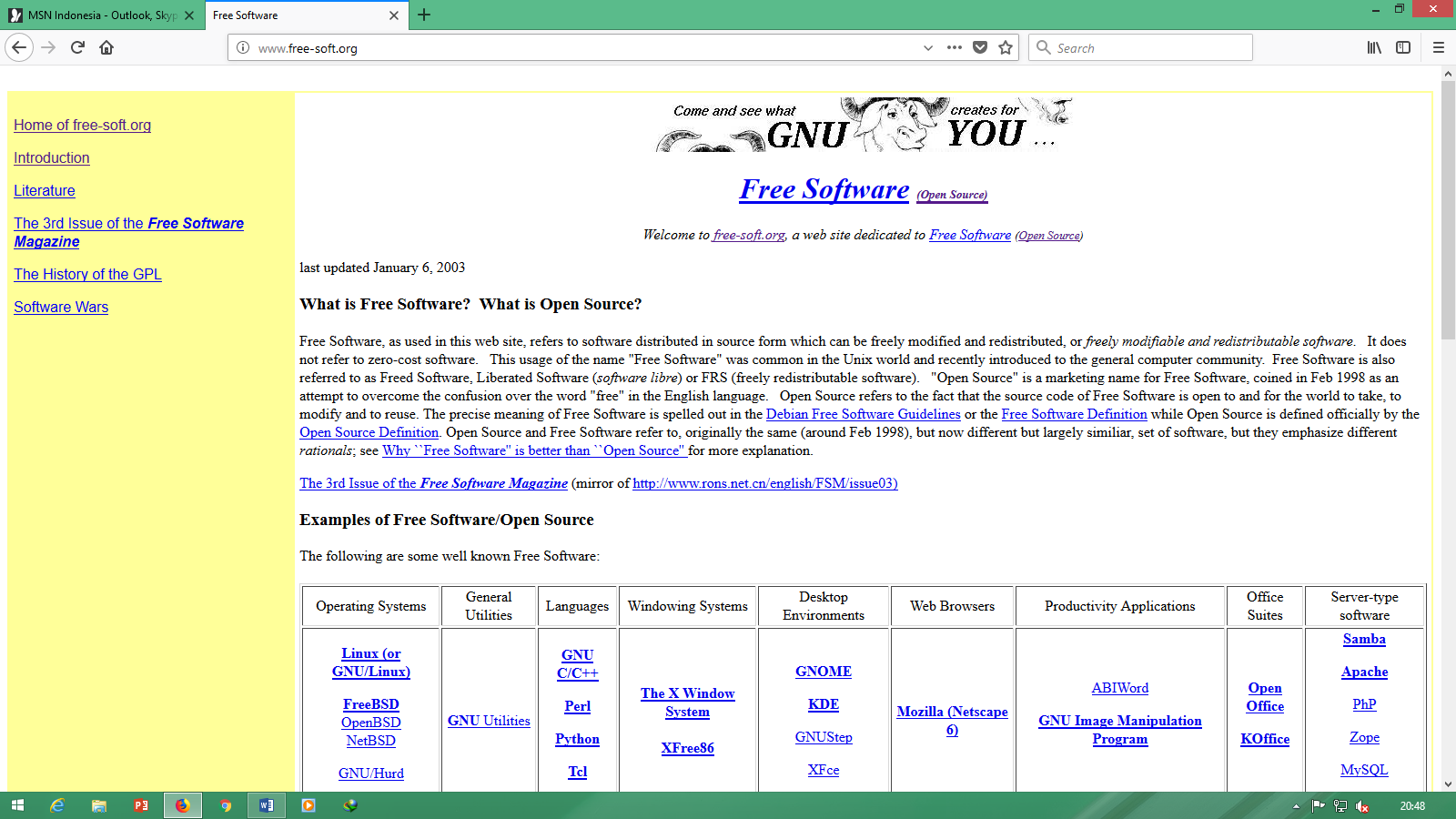Open the Linux (or GNU/Linux) link
The image size is (1456, 819).
point(371,662)
